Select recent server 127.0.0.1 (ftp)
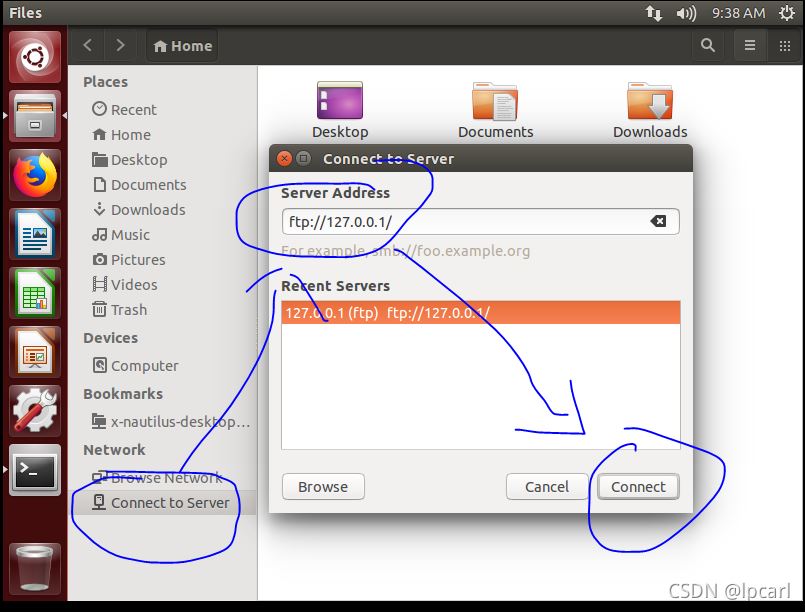 click(x=481, y=313)
